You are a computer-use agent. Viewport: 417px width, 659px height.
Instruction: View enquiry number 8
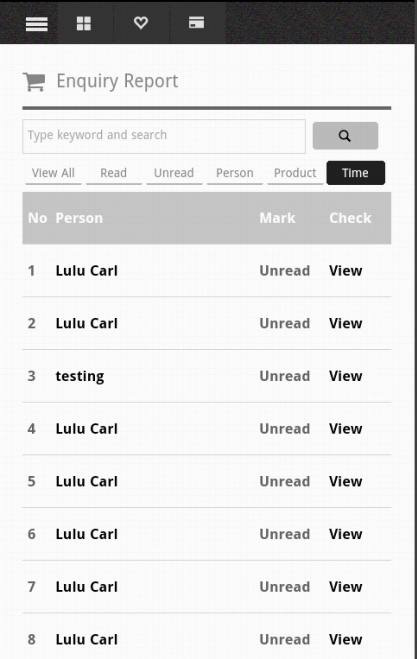(346, 640)
